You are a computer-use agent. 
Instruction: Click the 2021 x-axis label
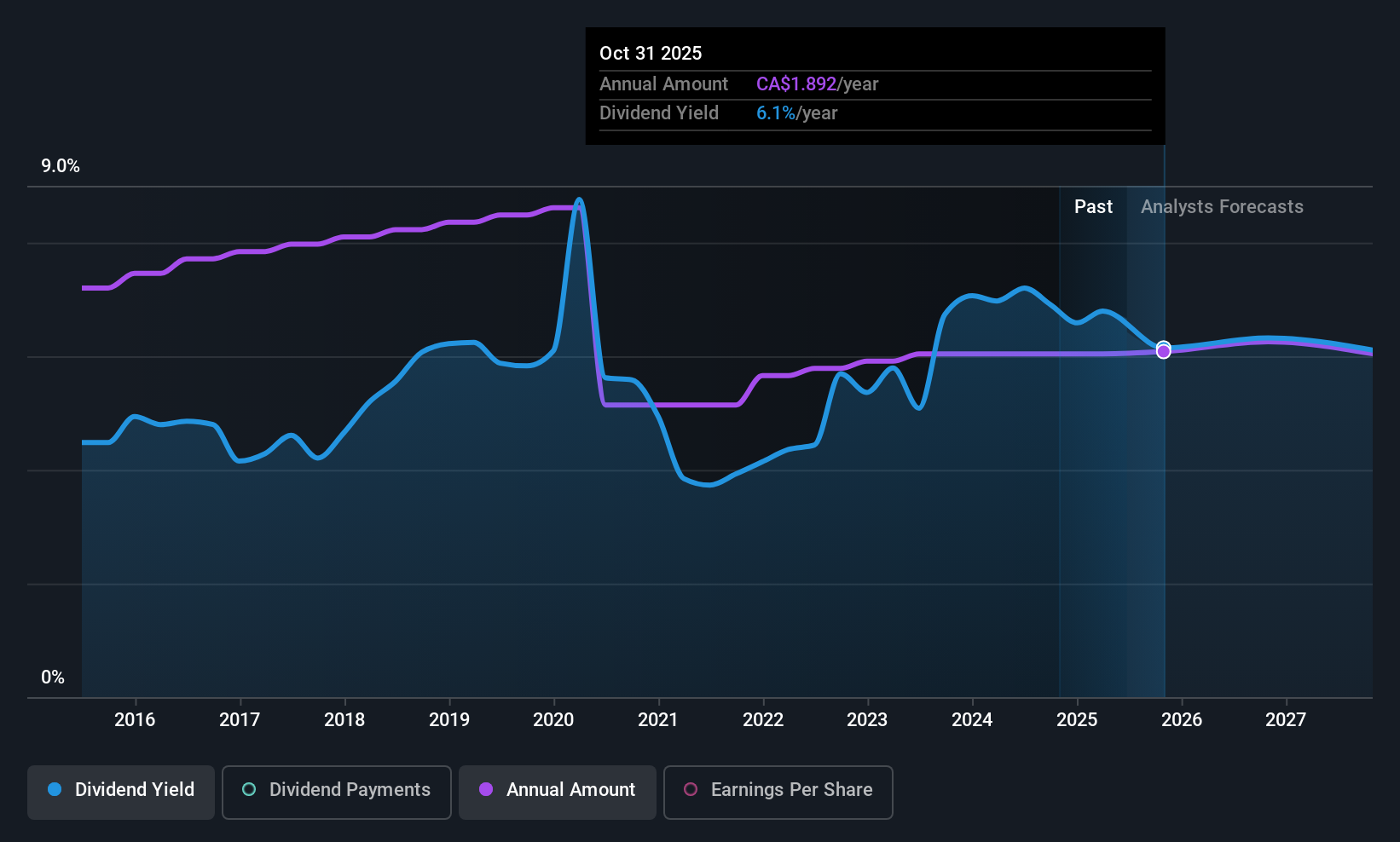(658, 720)
